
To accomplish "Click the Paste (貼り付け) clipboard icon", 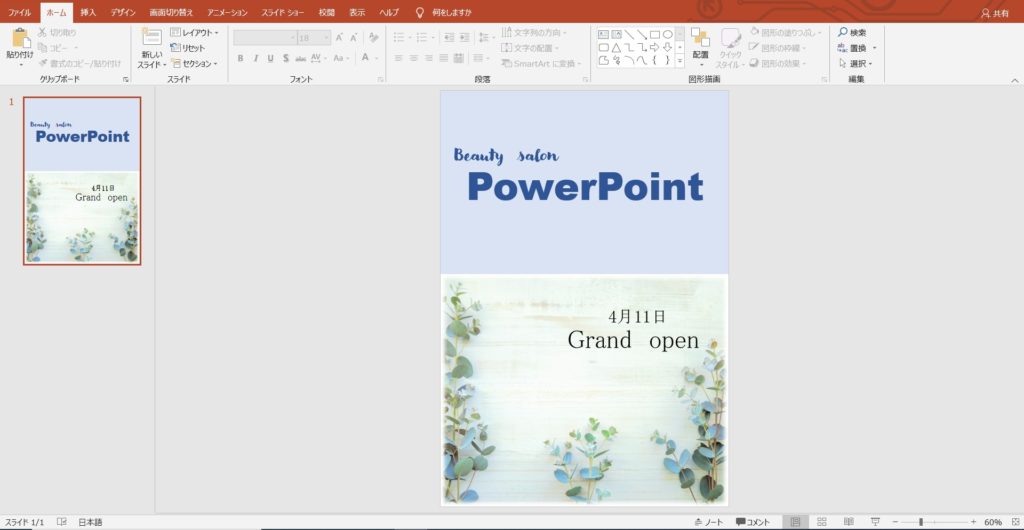I will pyautogui.click(x=20, y=39).
